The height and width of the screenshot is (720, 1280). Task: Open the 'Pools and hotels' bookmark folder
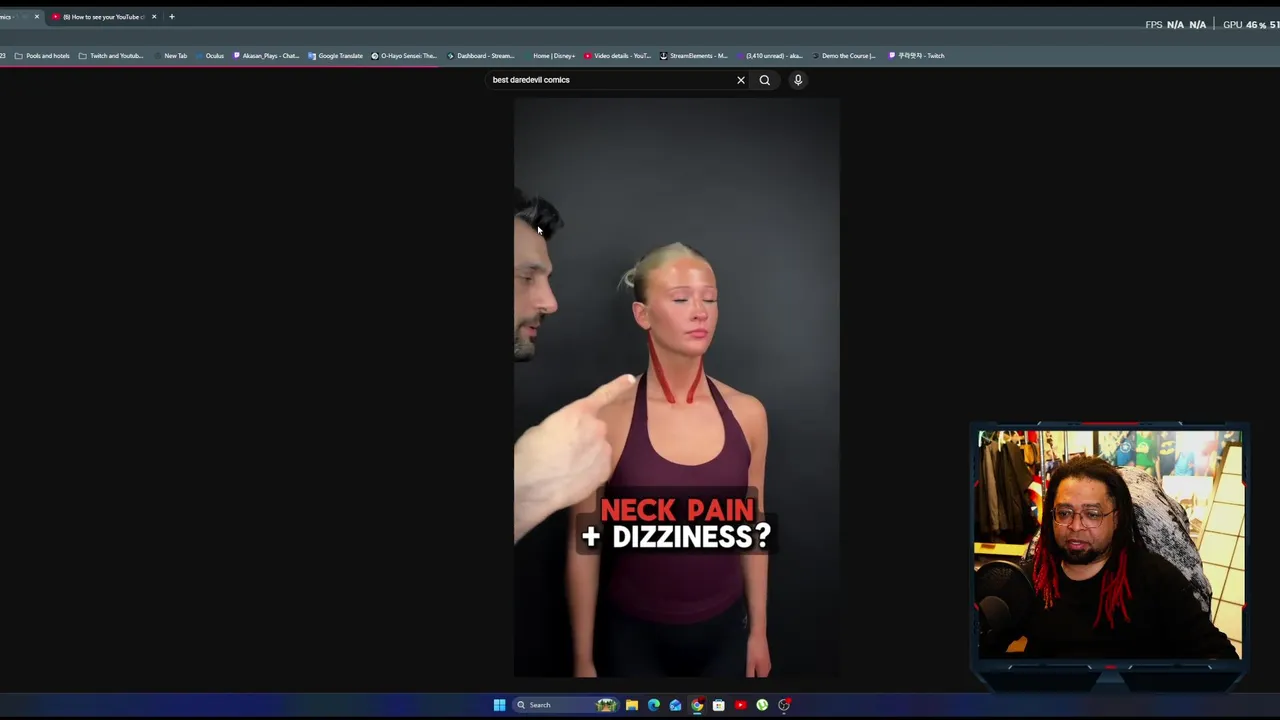pyautogui.click(x=42, y=56)
